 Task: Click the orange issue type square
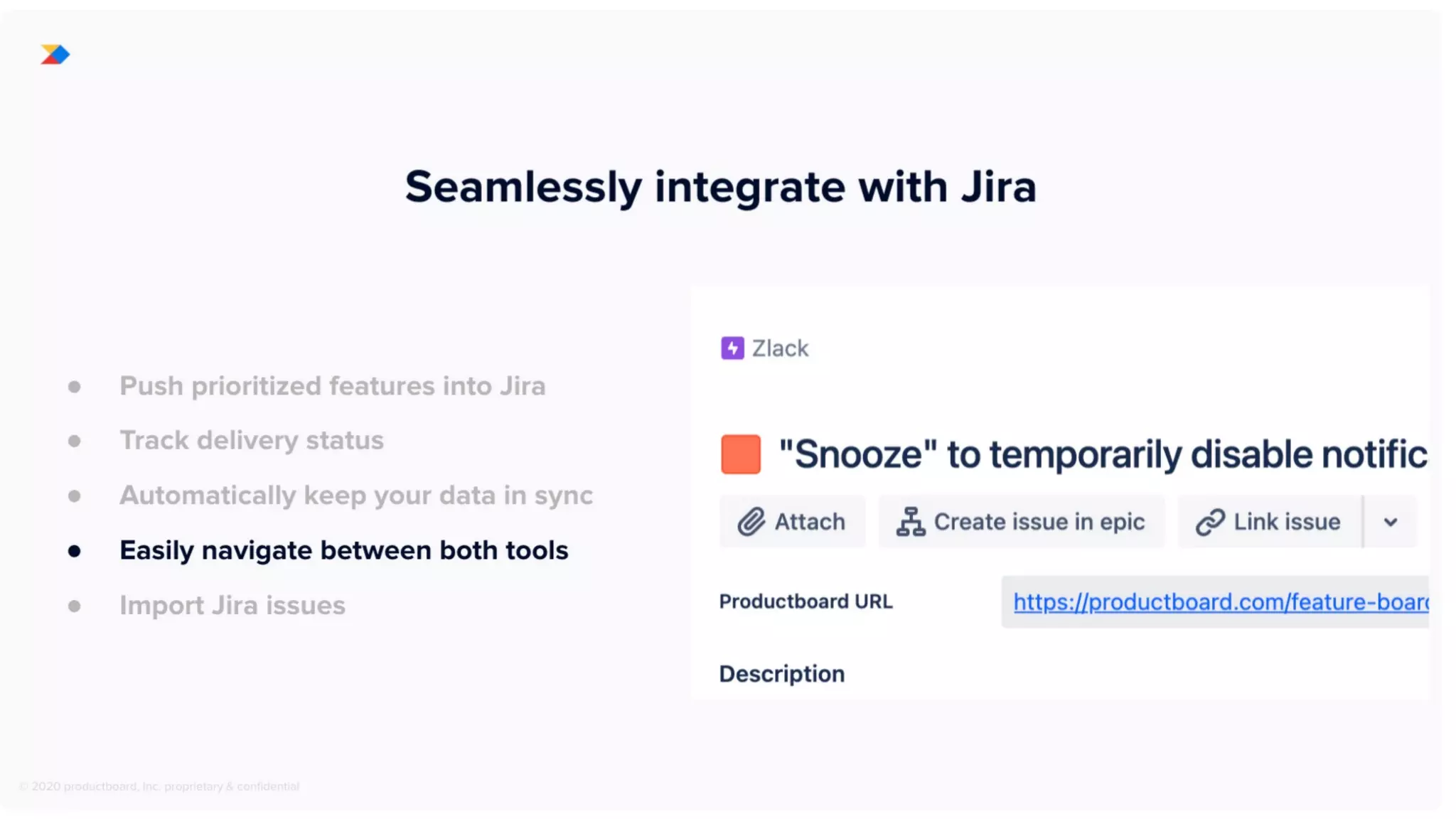coord(741,454)
